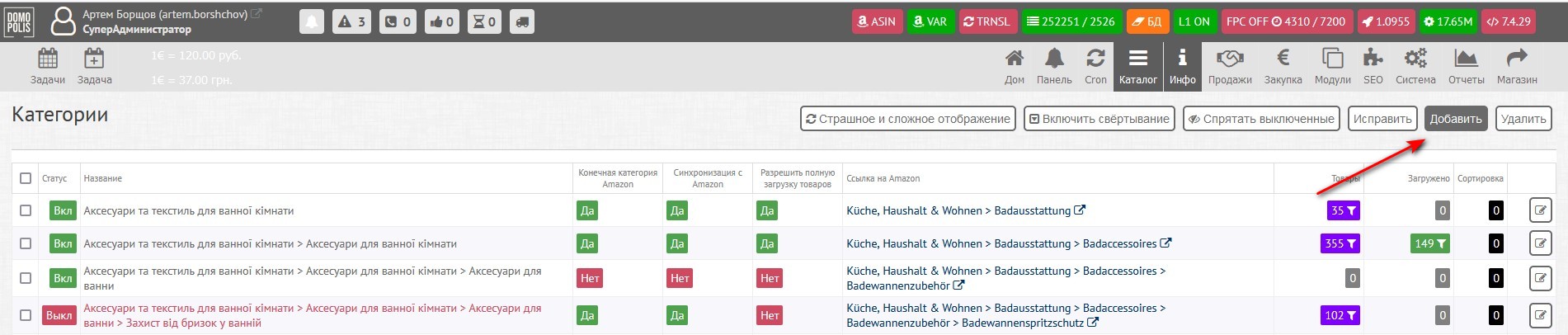Go to Магазин menu
Viewport: 1568px width, 335px height.
[1517, 66]
